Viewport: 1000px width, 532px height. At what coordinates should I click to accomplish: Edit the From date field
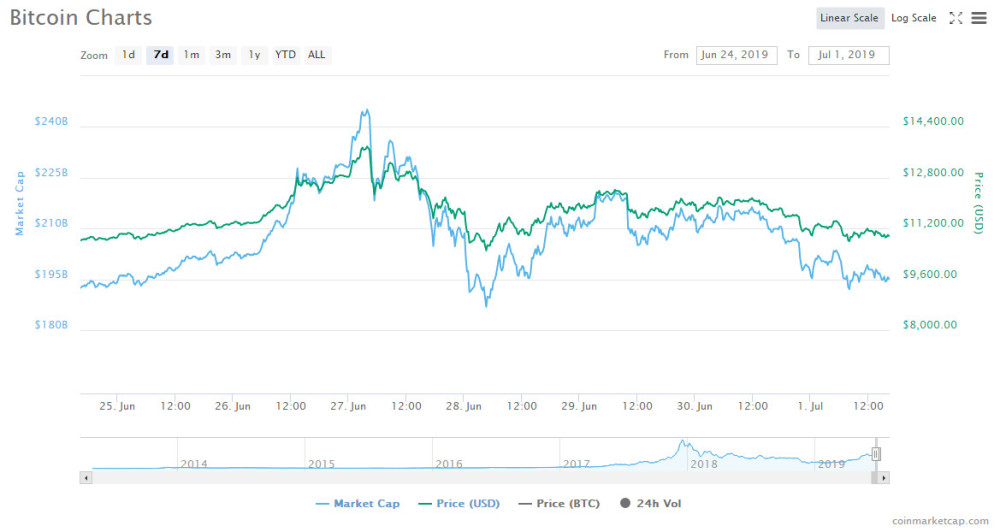[x=737, y=55]
